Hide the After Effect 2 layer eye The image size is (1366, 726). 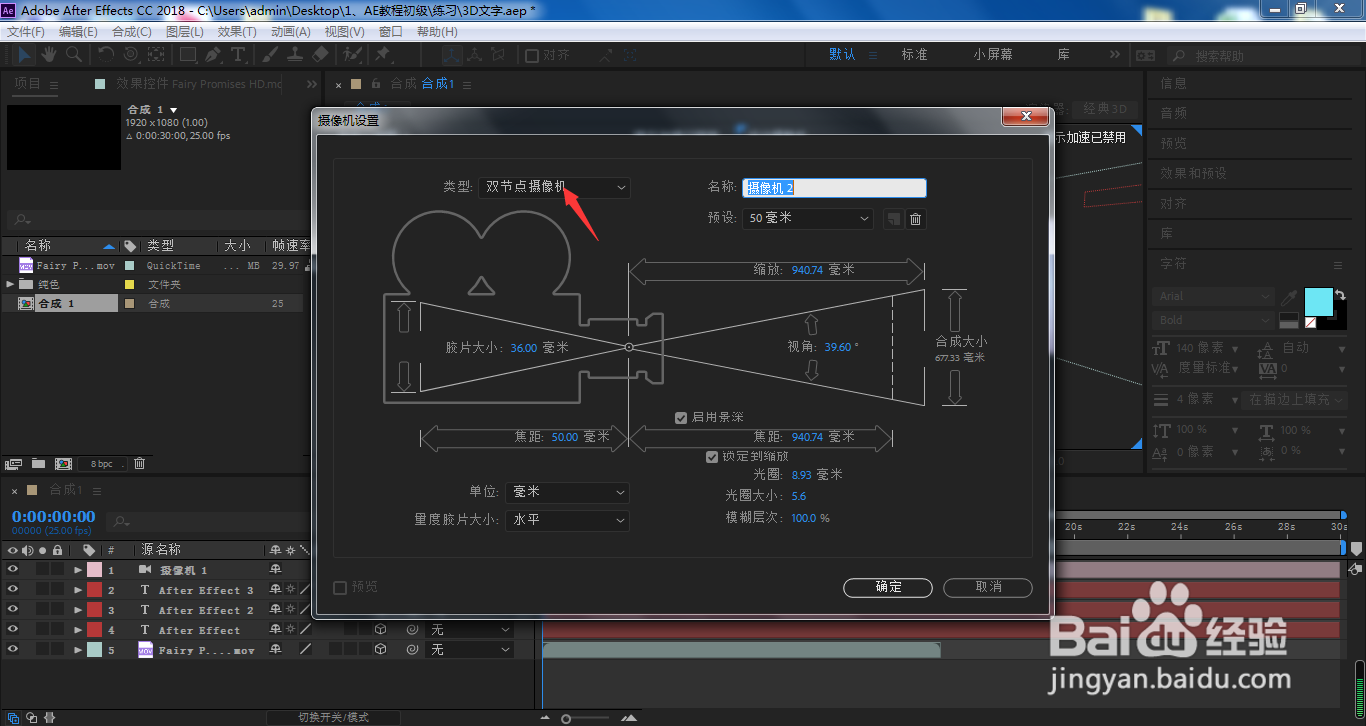[13, 610]
